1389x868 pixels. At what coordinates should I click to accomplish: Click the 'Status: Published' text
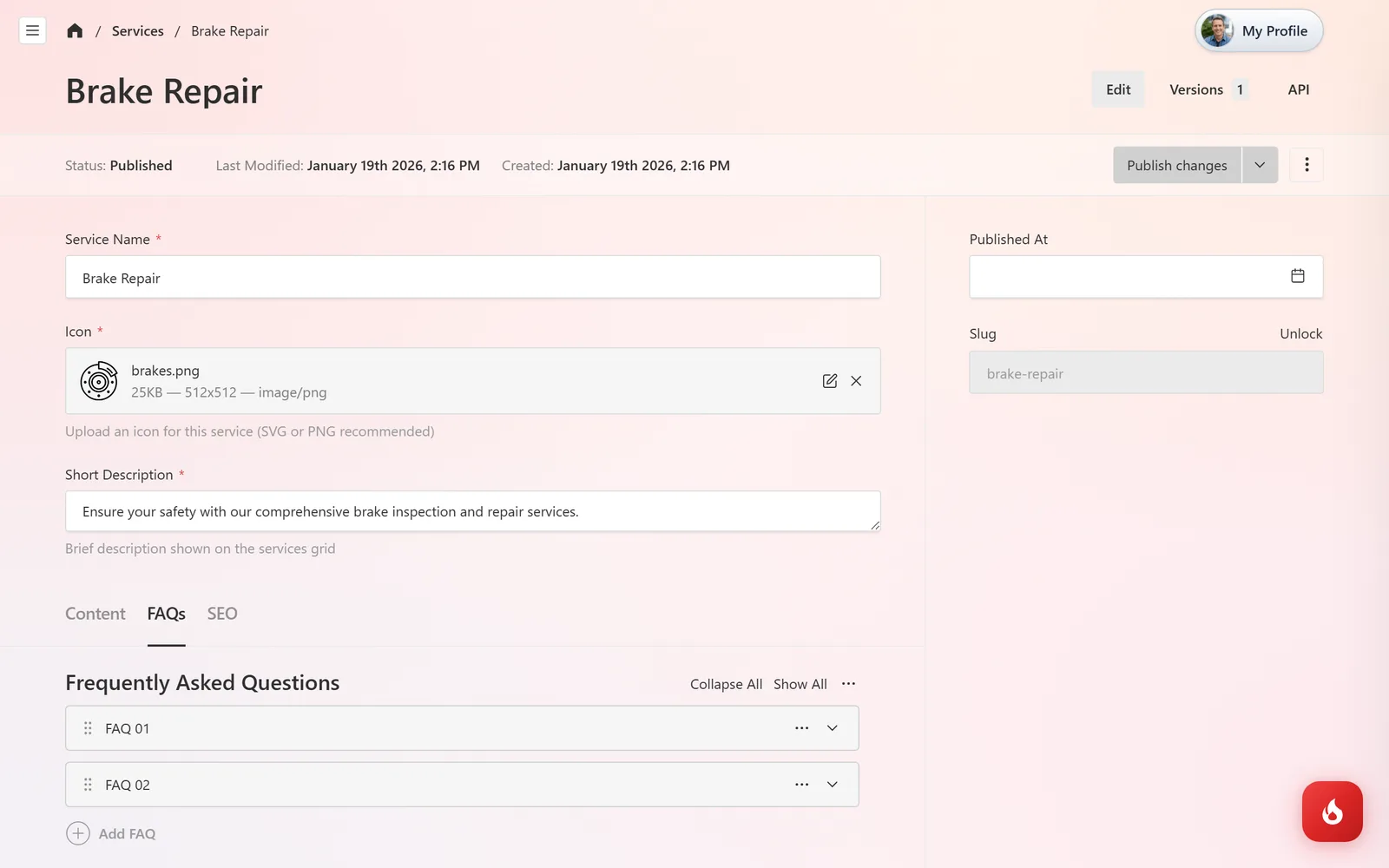119,165
